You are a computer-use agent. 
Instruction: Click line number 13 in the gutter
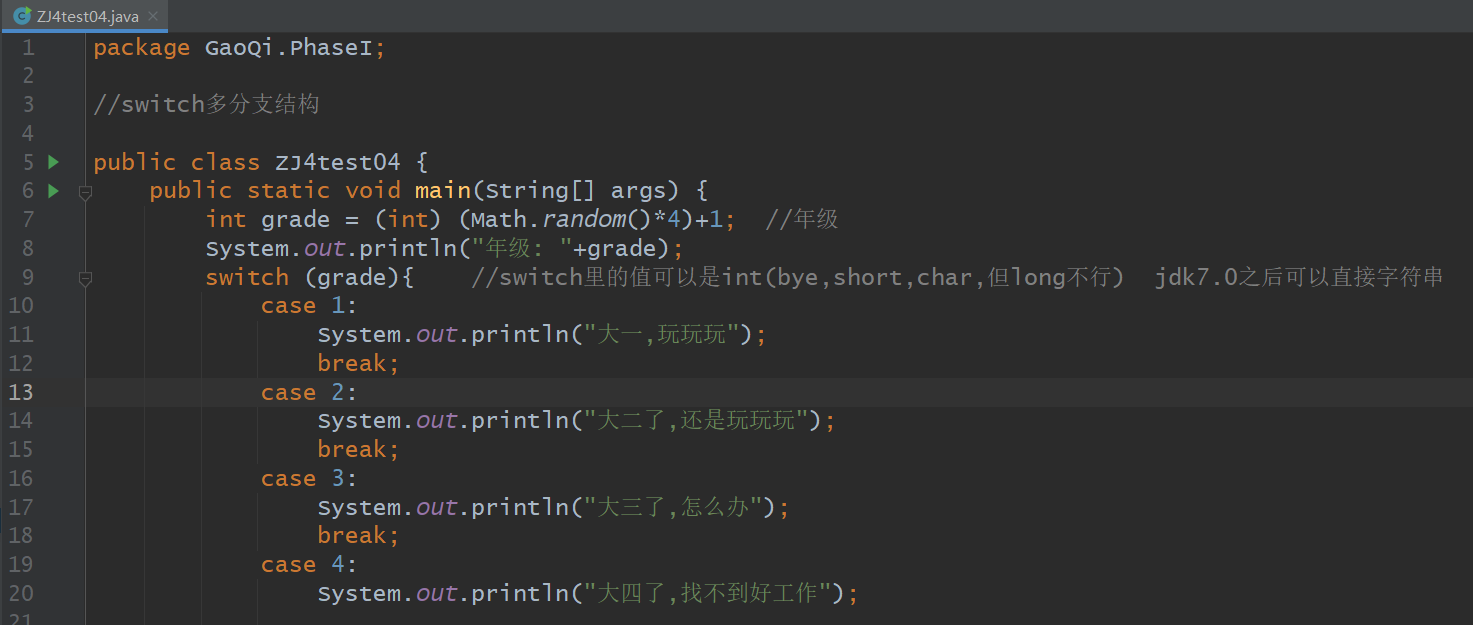point(21,392)
